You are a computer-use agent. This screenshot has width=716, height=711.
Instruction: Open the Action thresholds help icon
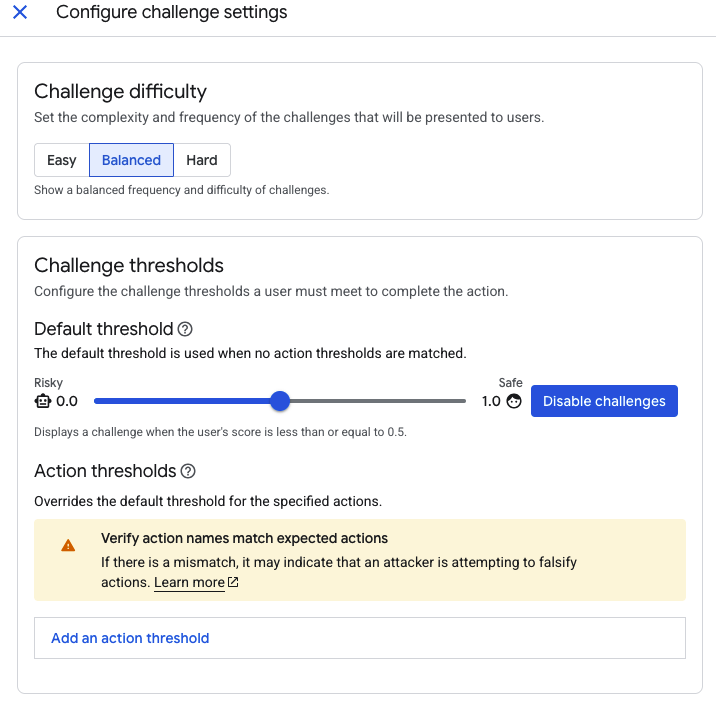188,471
